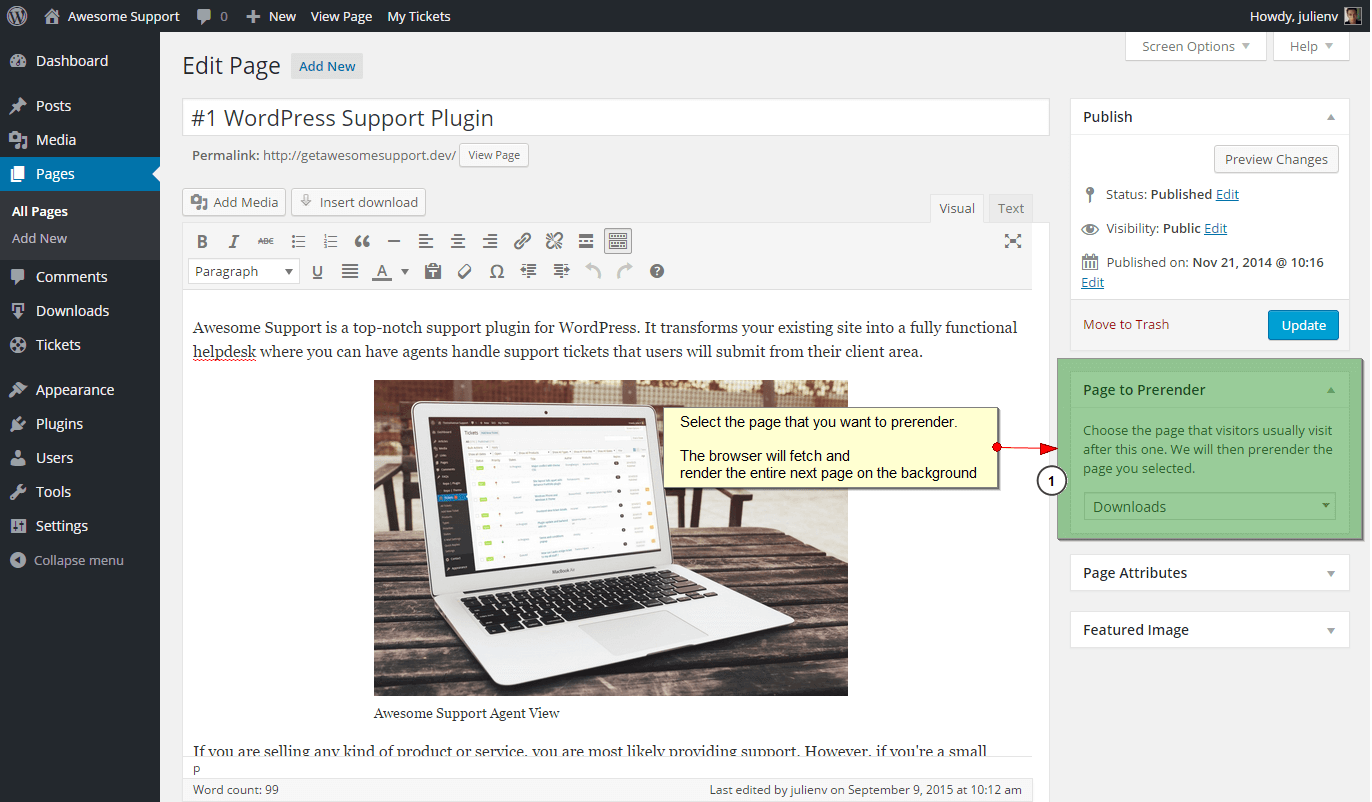Viewport: 1372px width, 802px height.
Task: Open the Help dropdown tab
Action: coord(1312,46)
